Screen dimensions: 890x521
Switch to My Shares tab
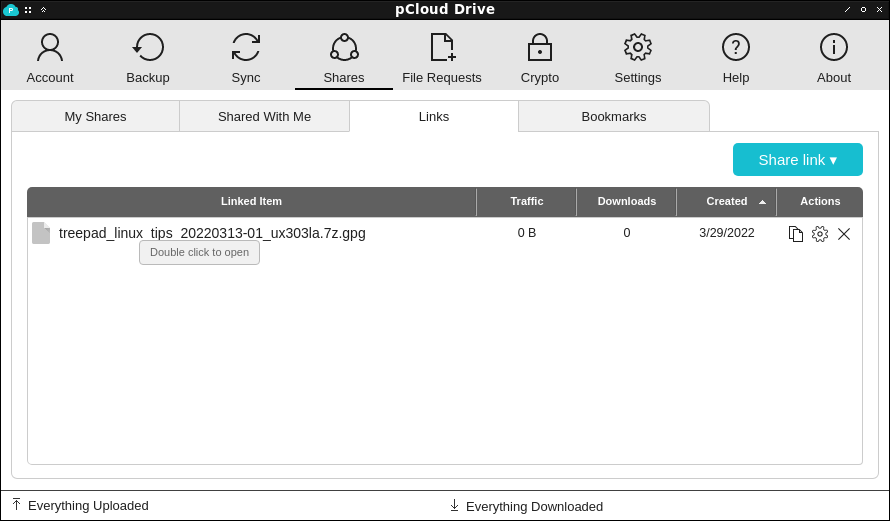pyautogui.click(x=95, y=116)
